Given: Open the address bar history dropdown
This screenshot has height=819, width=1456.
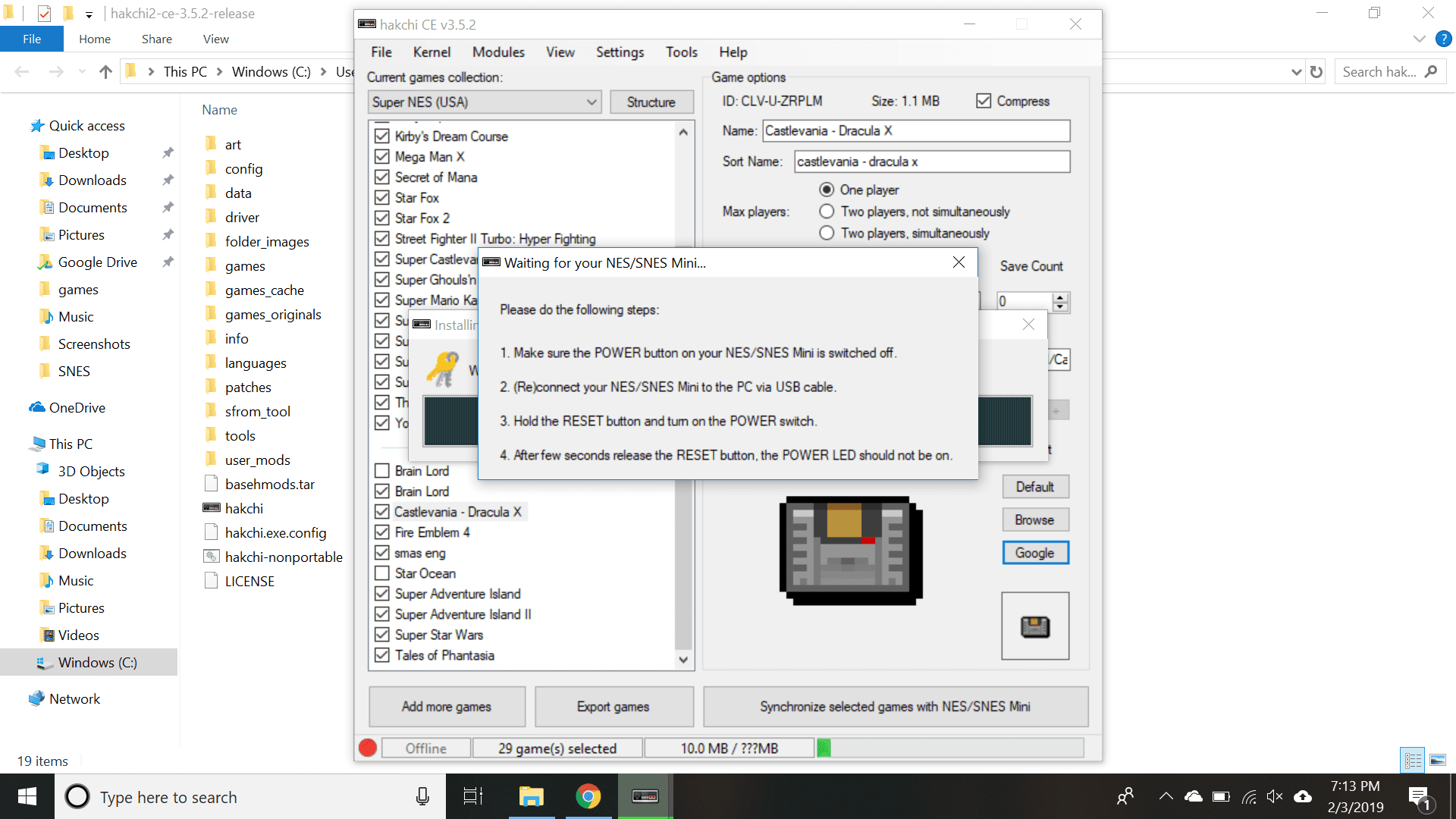Looking at the screenshot, I should coord(1296,72).
